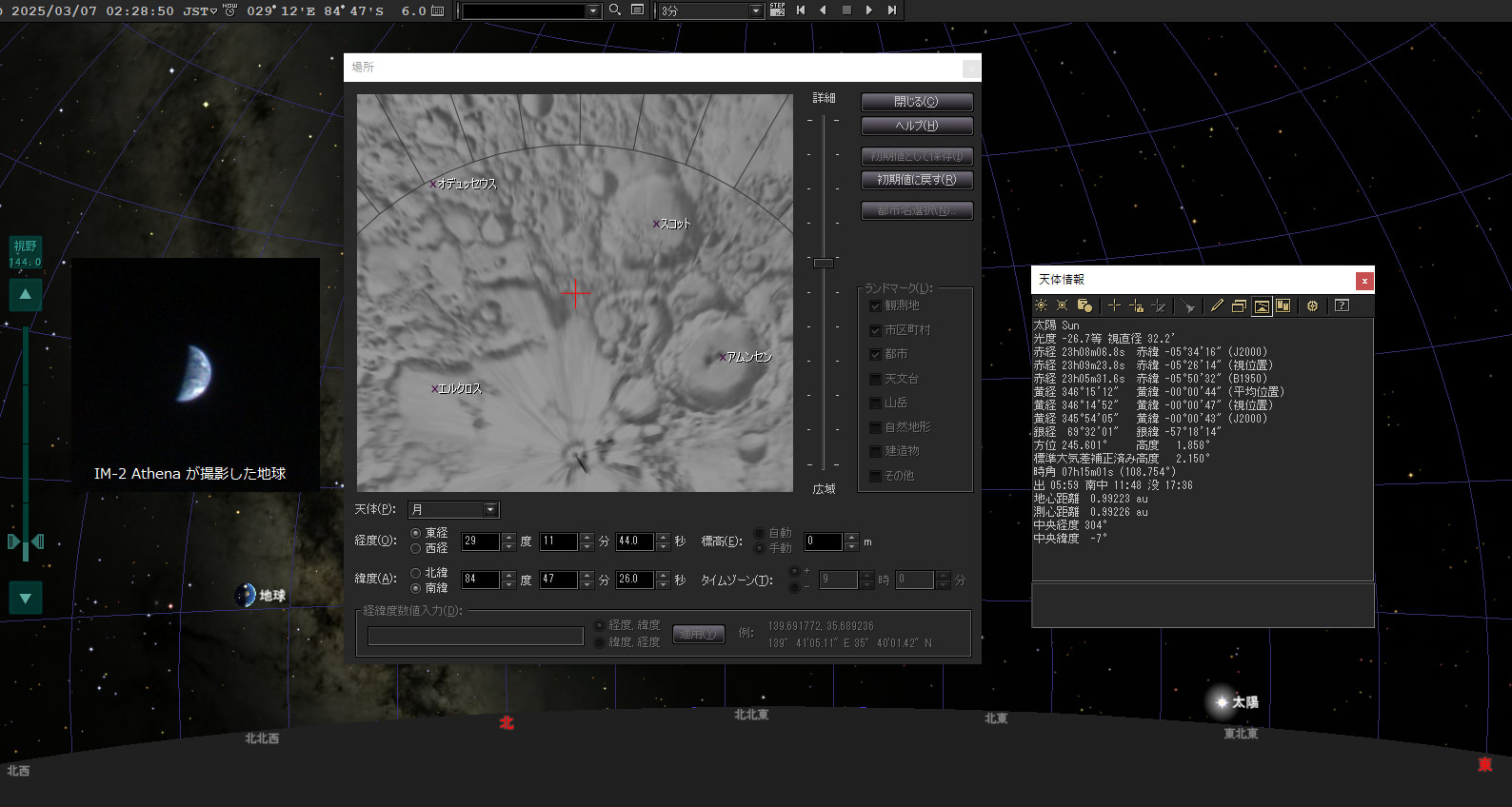Increase latitude degrees 84 with up stepper

tap(508, 575)
